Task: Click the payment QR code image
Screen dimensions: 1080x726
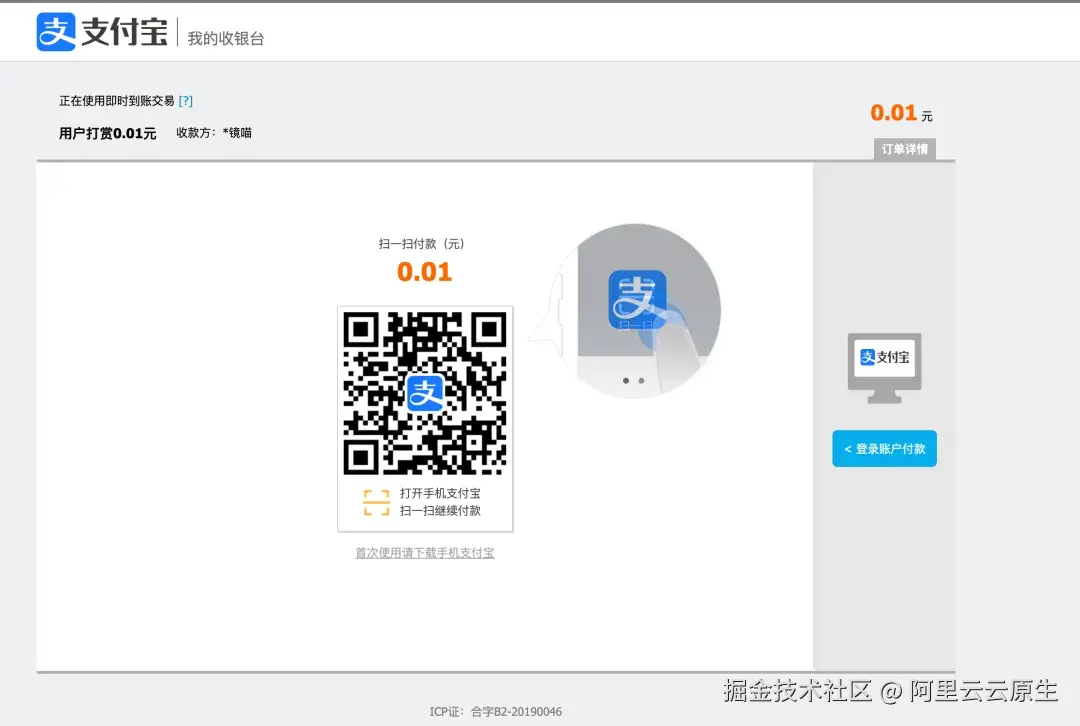Action: (425, 393)
